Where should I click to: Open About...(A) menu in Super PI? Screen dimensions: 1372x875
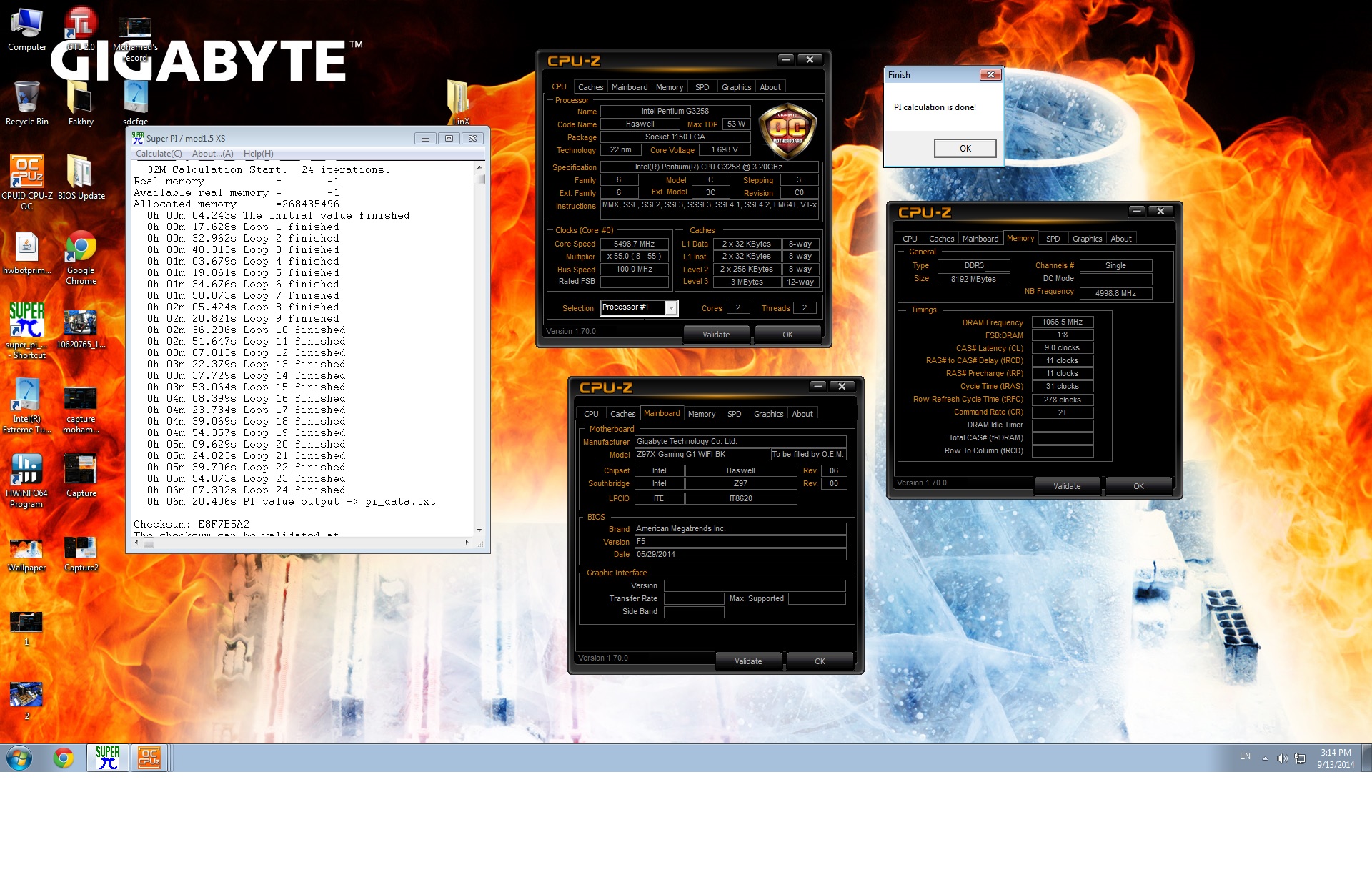[x=212, y=154]
